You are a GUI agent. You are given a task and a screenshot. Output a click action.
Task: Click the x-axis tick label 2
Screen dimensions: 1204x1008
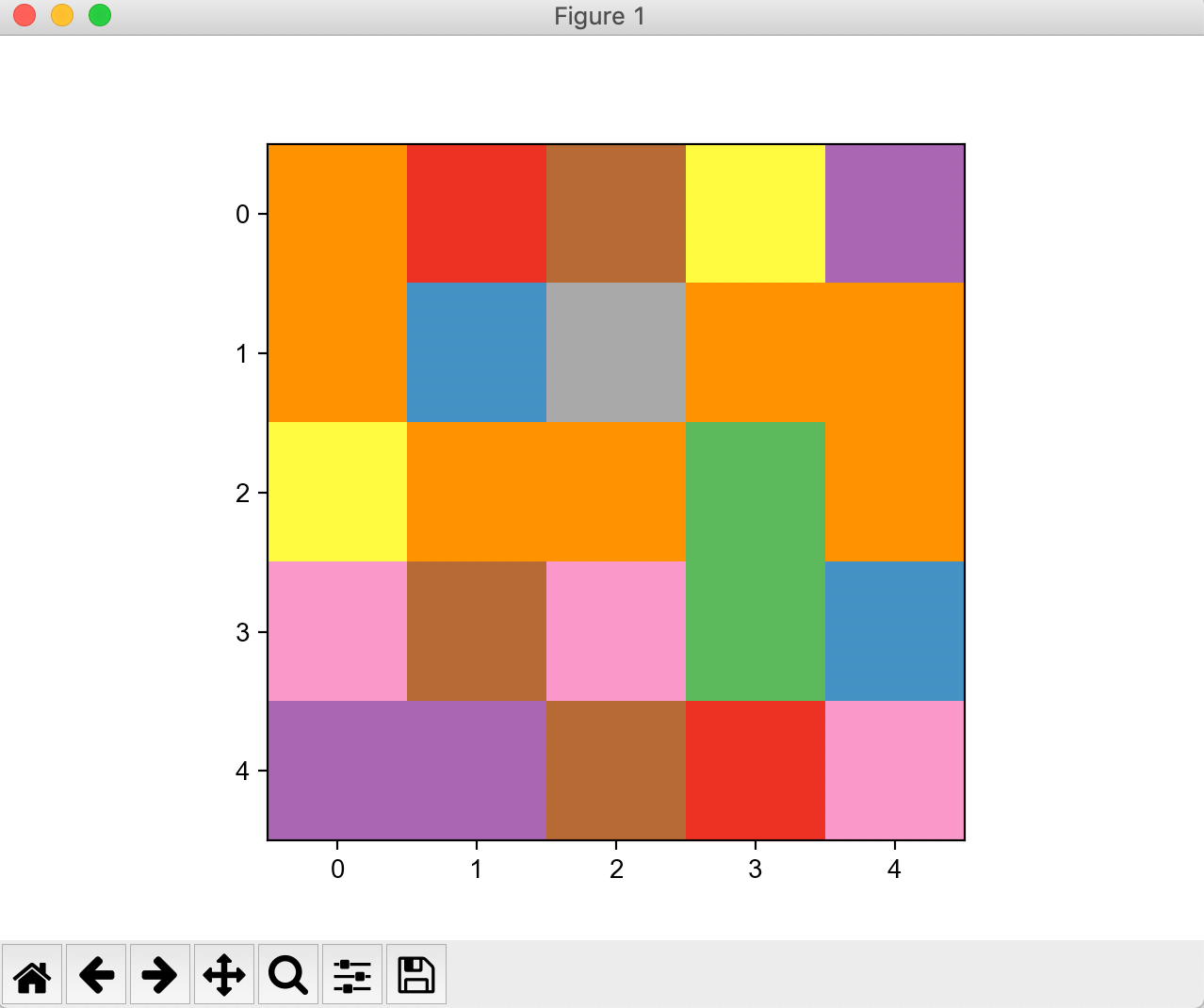(616, 870)
